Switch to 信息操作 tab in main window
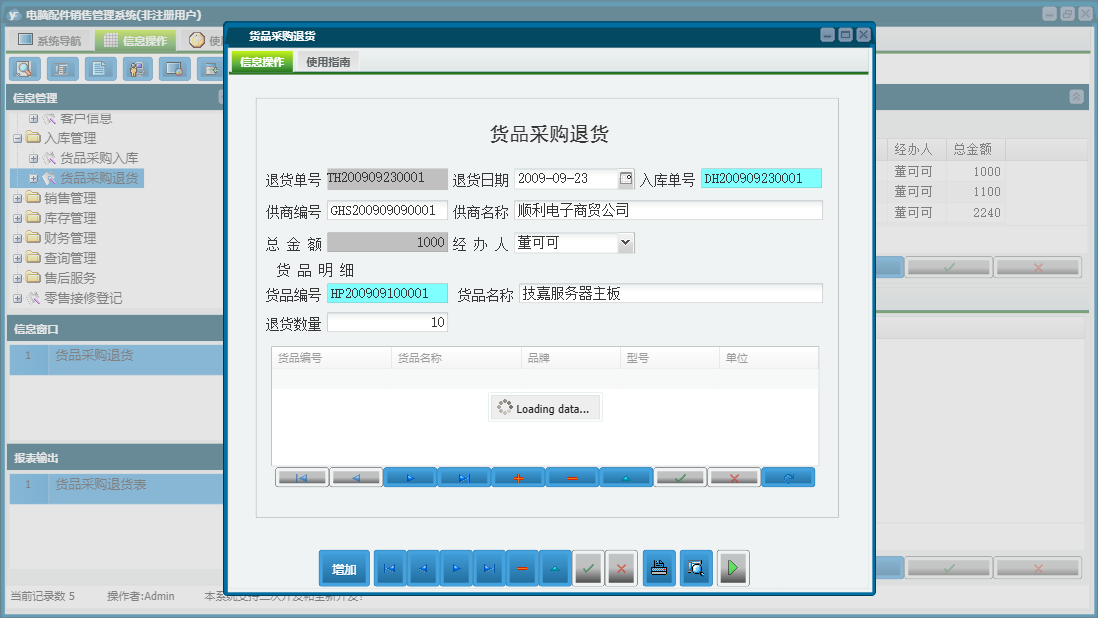The image size is (1098, 618). coord(136,41)
